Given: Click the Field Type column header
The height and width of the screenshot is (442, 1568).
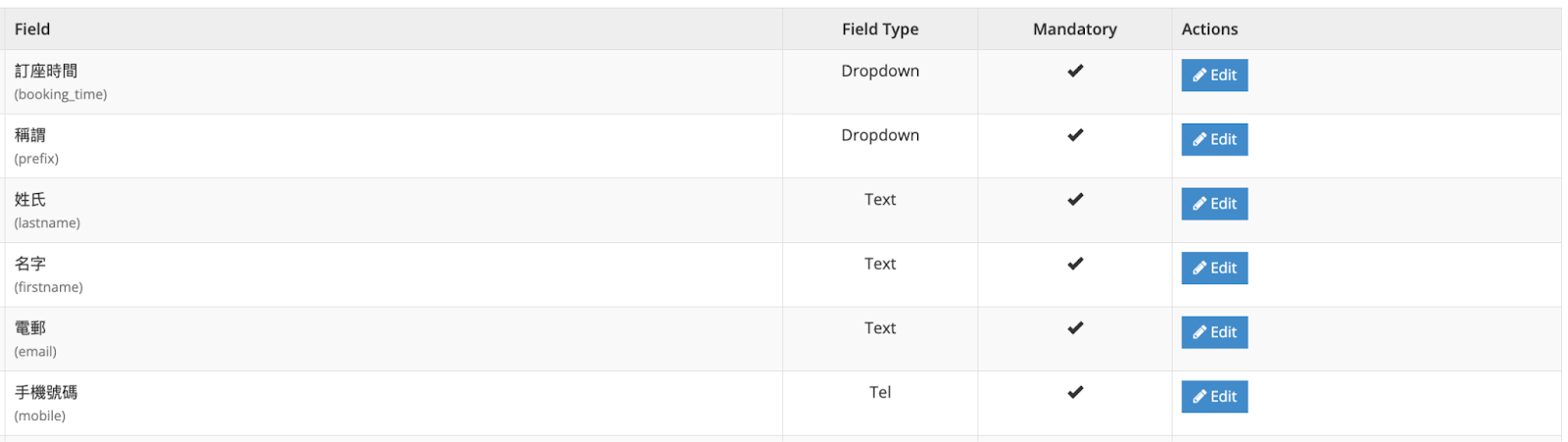Looking at the screenshot, I should 880,29.
